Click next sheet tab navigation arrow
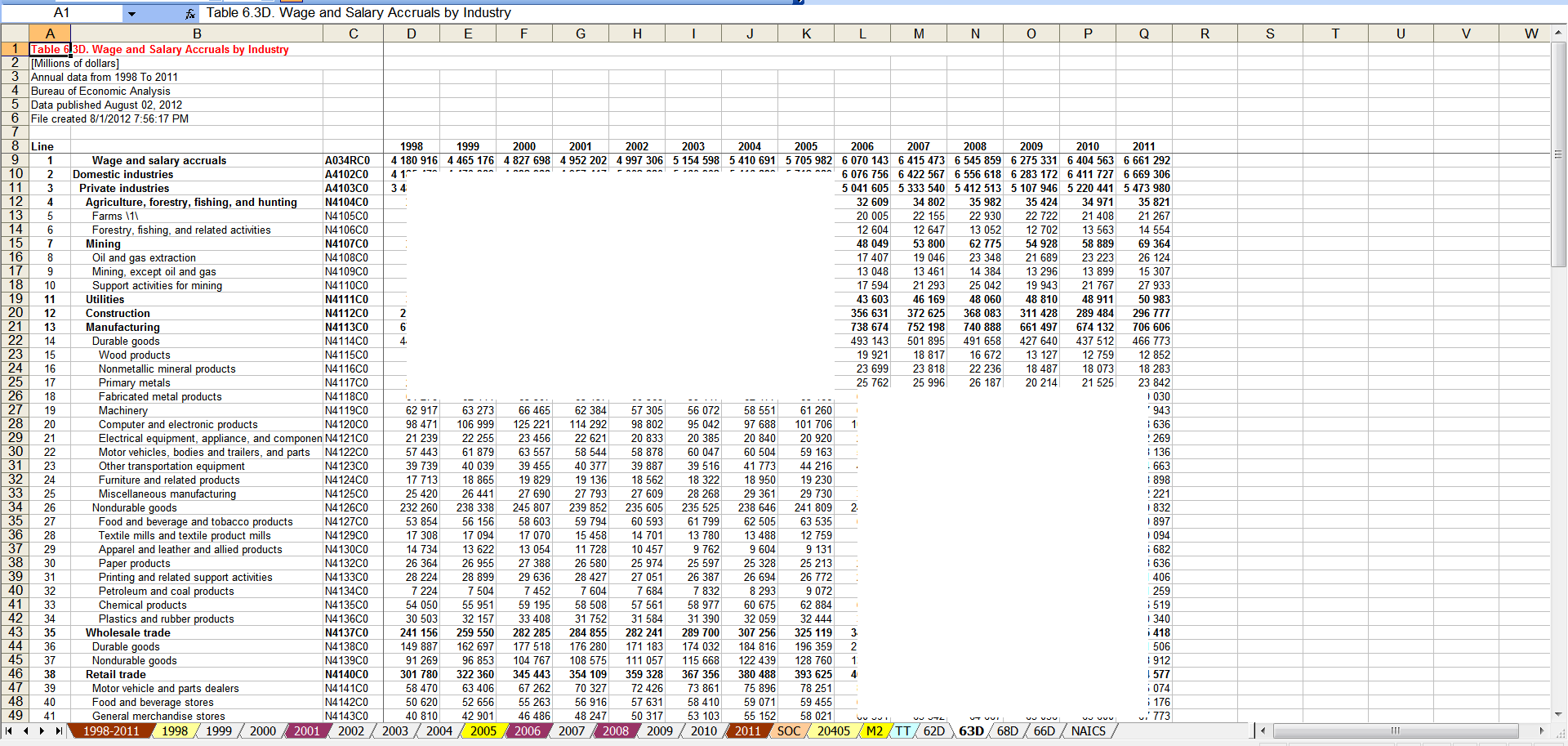This screenshot has width=1568, height=746. (x=42, y=731)
